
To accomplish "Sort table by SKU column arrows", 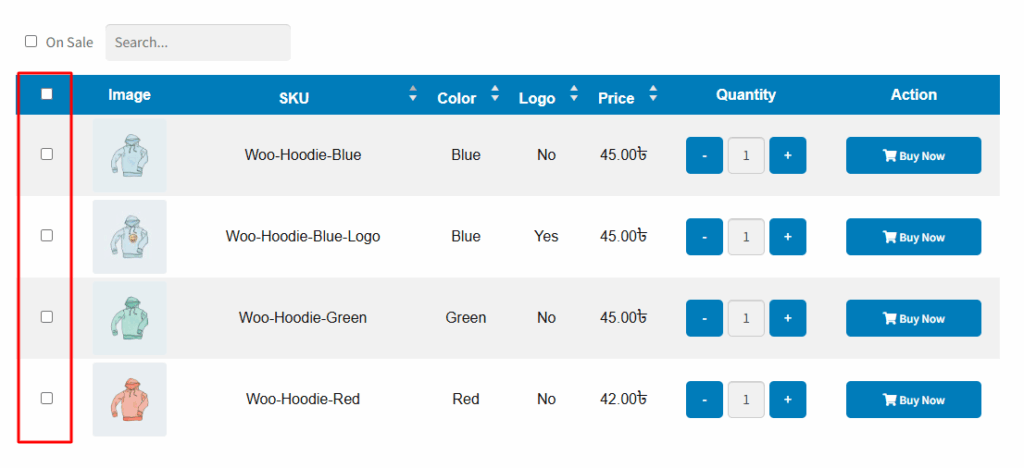I will [x=413, y=93].
